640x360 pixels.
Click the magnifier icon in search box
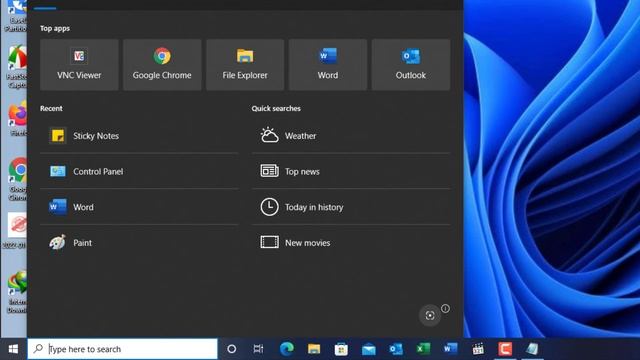click(38, 349)
